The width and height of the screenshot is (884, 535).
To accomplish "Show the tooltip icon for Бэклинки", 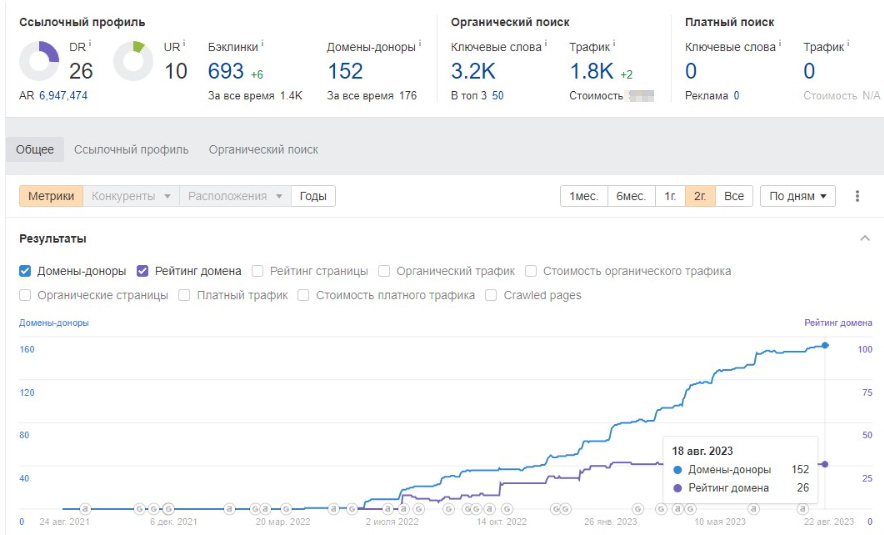I will pyautogui.click(x=262, y=44).
